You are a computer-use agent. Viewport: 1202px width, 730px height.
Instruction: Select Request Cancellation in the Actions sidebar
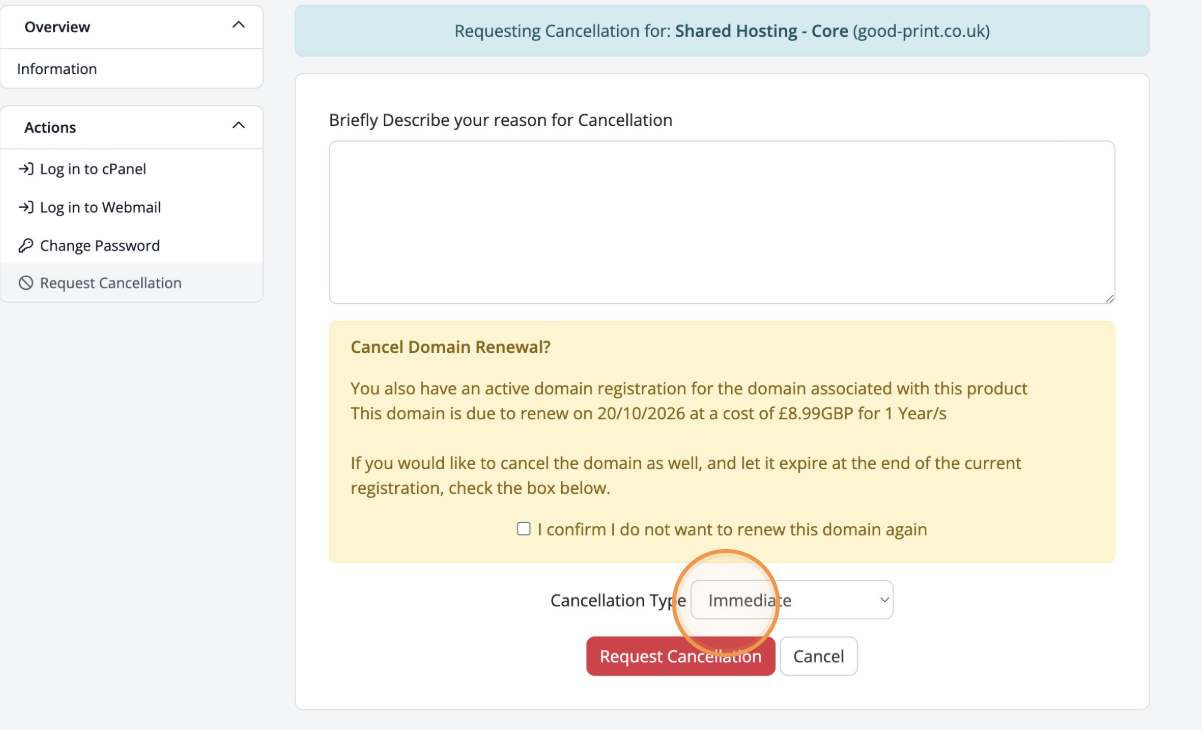pos(111,283)
